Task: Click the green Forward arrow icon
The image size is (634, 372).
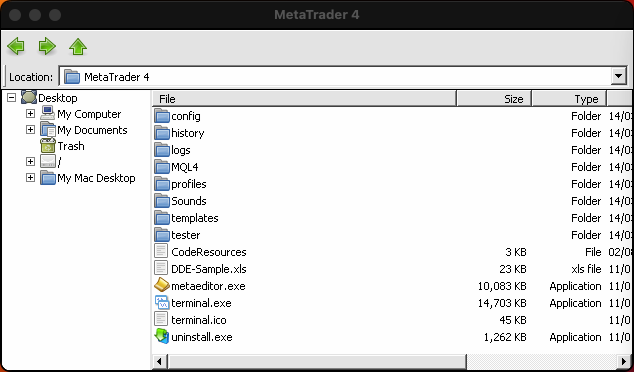Action: [x=47, y=46]
